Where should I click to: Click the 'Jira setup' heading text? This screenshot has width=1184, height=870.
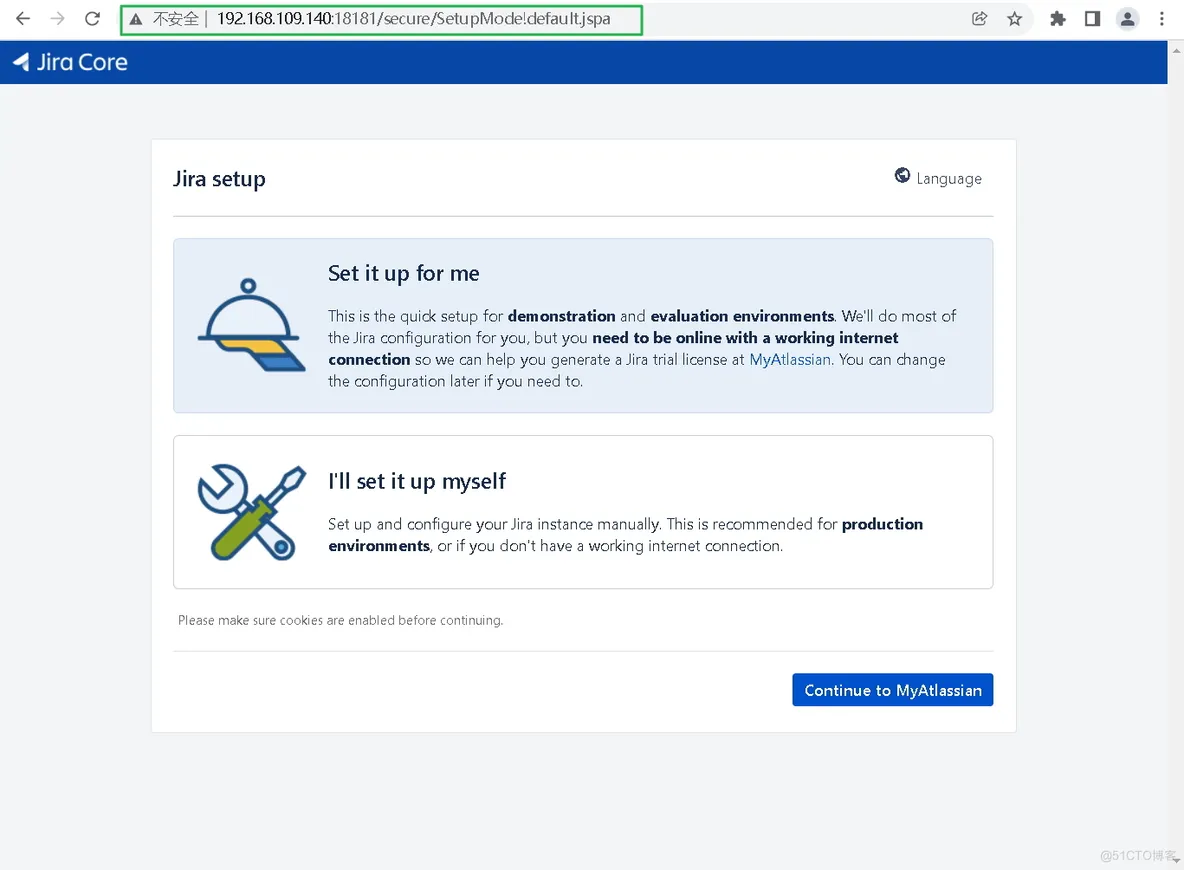219,179
